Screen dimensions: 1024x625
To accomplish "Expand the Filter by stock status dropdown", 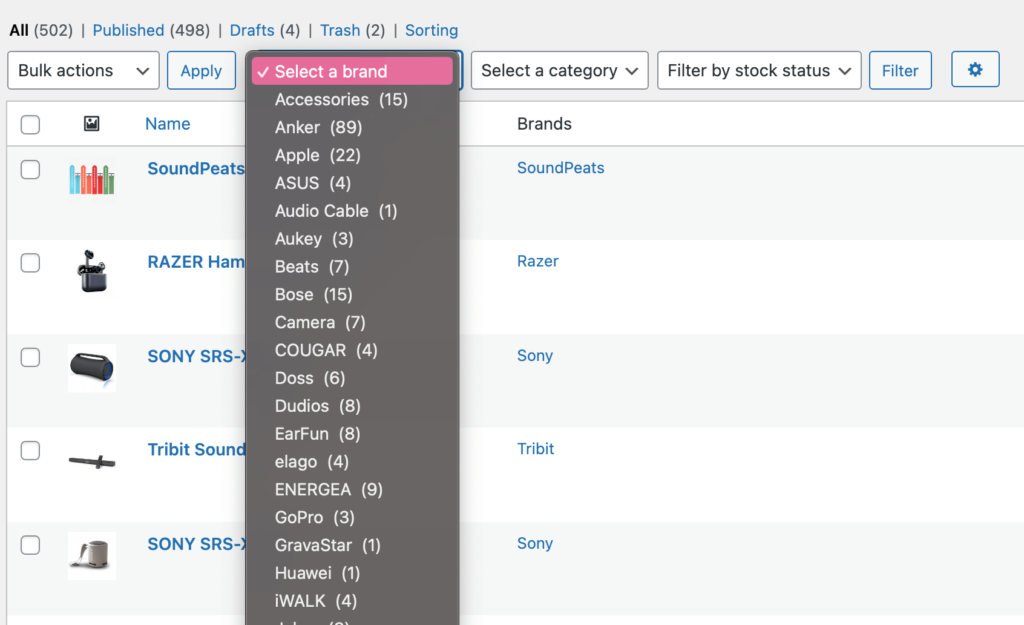I will [x=758, y=70].
